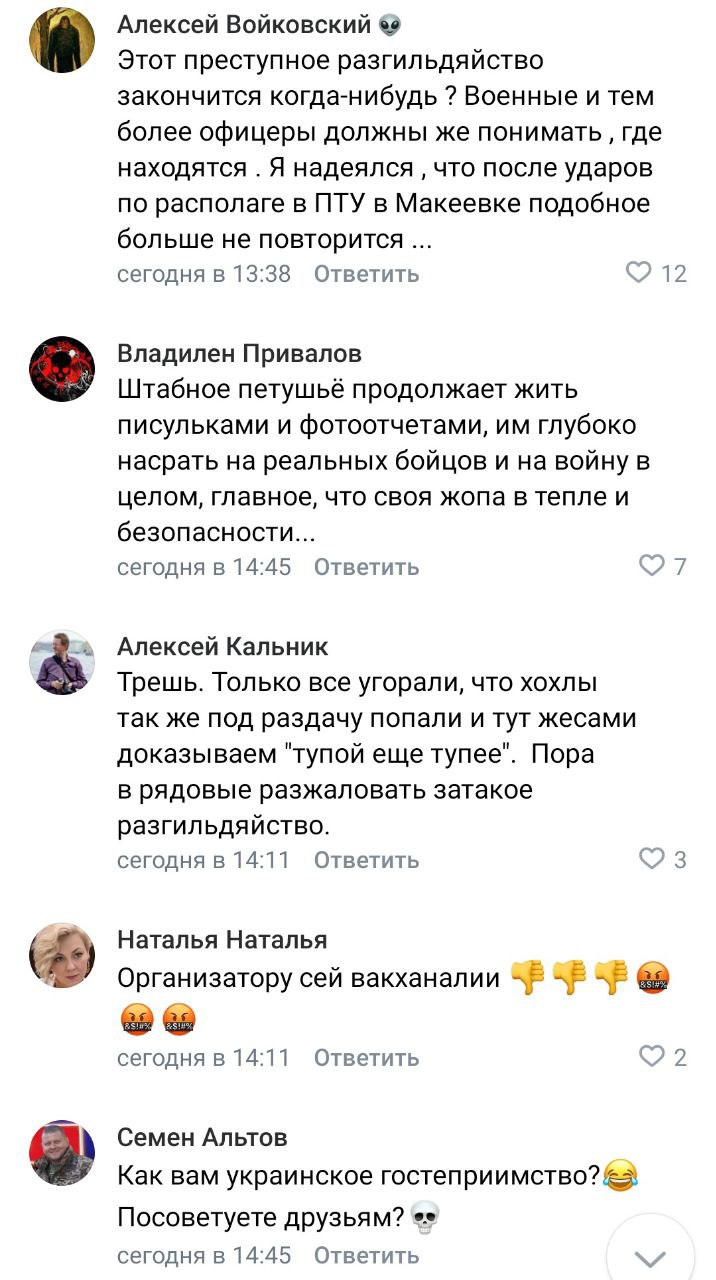Viewport: 716px width, 1280px height.
Task: Open profile name Алексей Войковский
Action: coord(244,25)
